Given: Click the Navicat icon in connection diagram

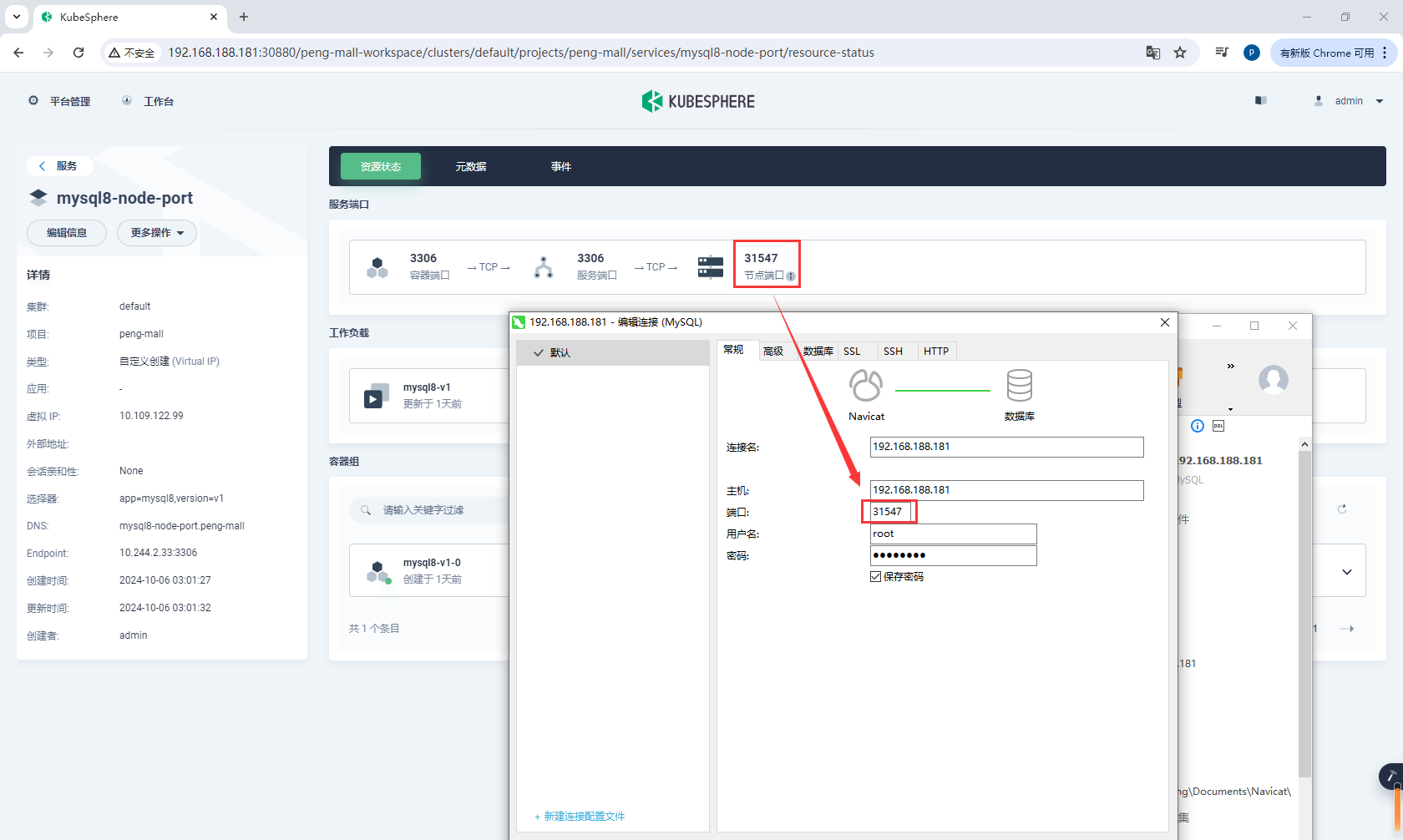Looking at the screenshot, I should tap(866, 386).
